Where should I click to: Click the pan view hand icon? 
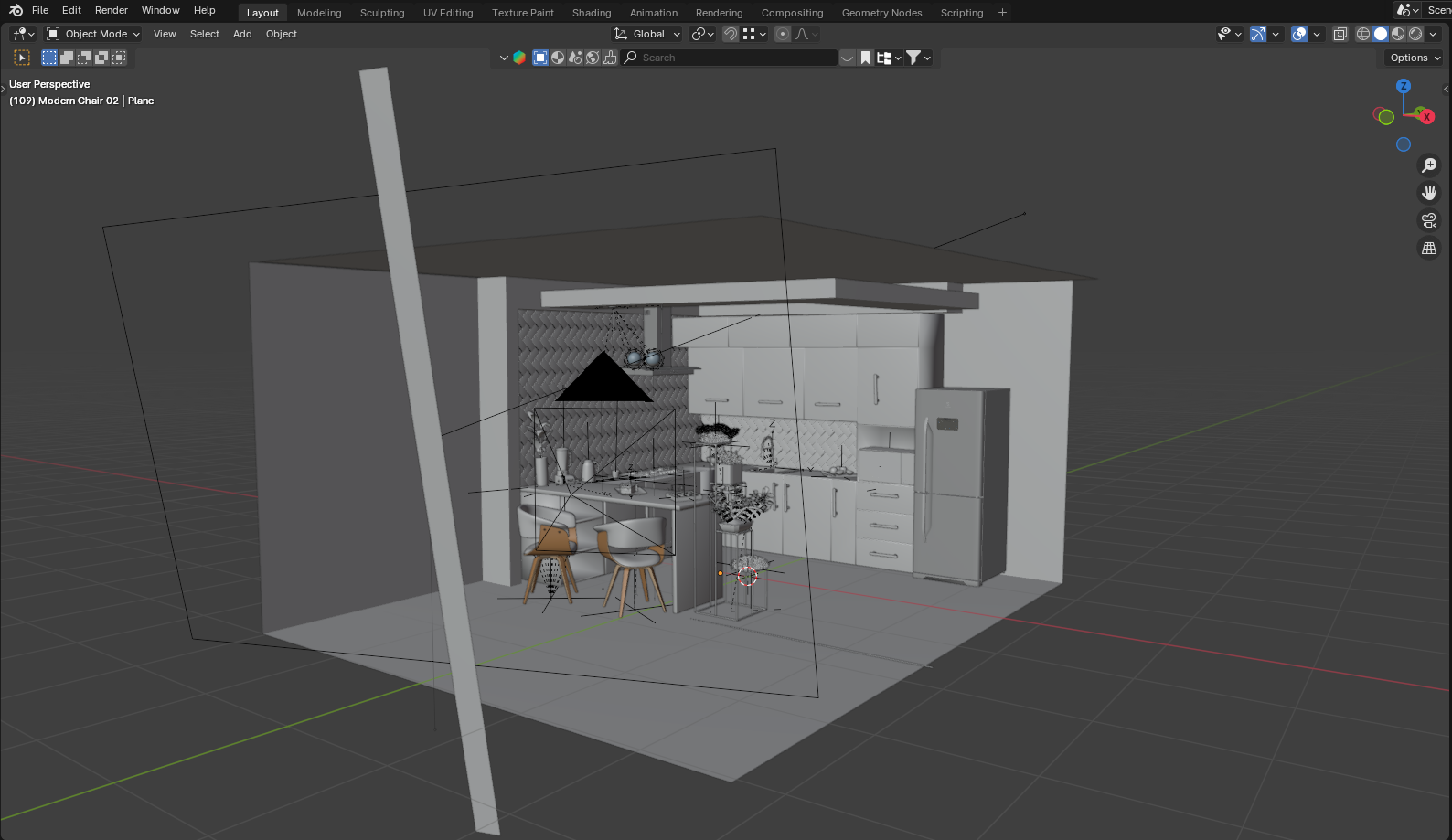click(x=1429, y=193)
